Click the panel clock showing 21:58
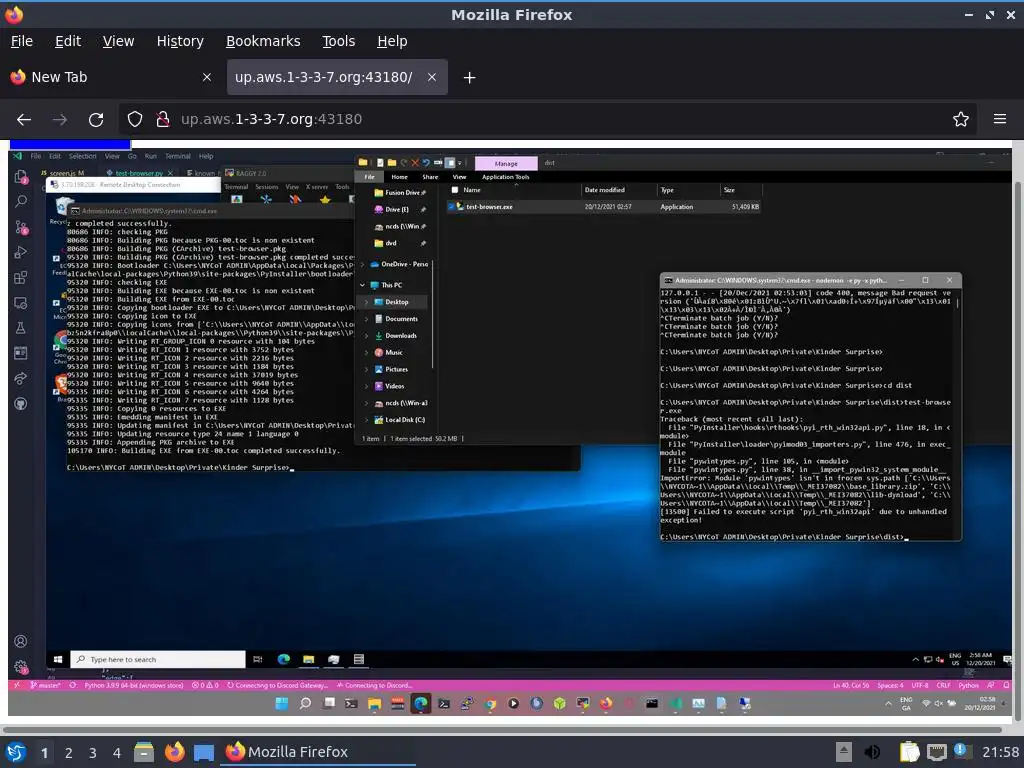Image resolution: width=1024 pixels, height=768 pixels. (x=1000, y=752)
